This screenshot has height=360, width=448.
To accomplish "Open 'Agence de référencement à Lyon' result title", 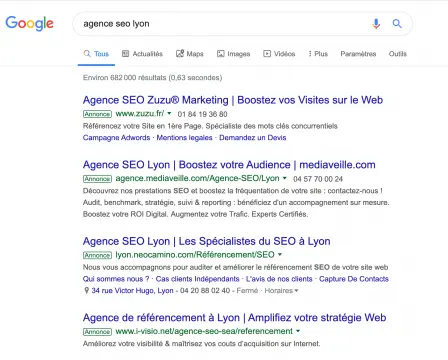I will [234, 317].
